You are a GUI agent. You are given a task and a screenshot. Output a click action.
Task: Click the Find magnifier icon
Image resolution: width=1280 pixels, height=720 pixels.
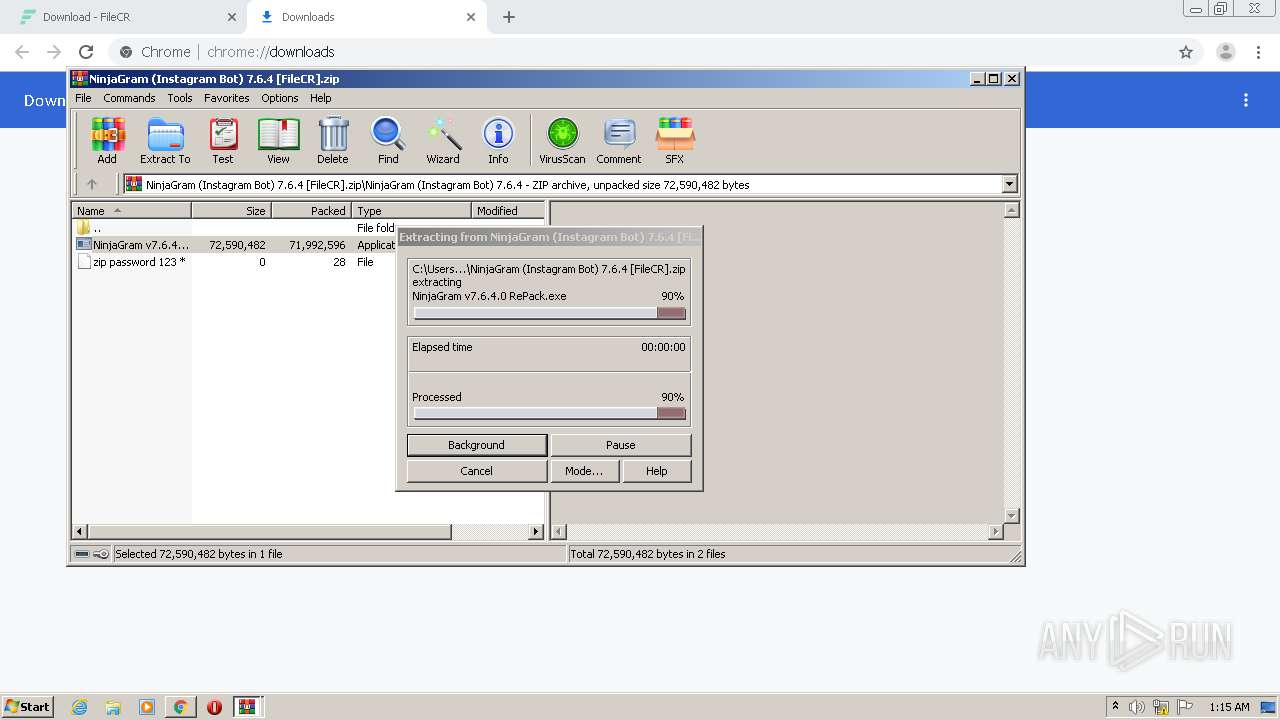tap(388, 140)
